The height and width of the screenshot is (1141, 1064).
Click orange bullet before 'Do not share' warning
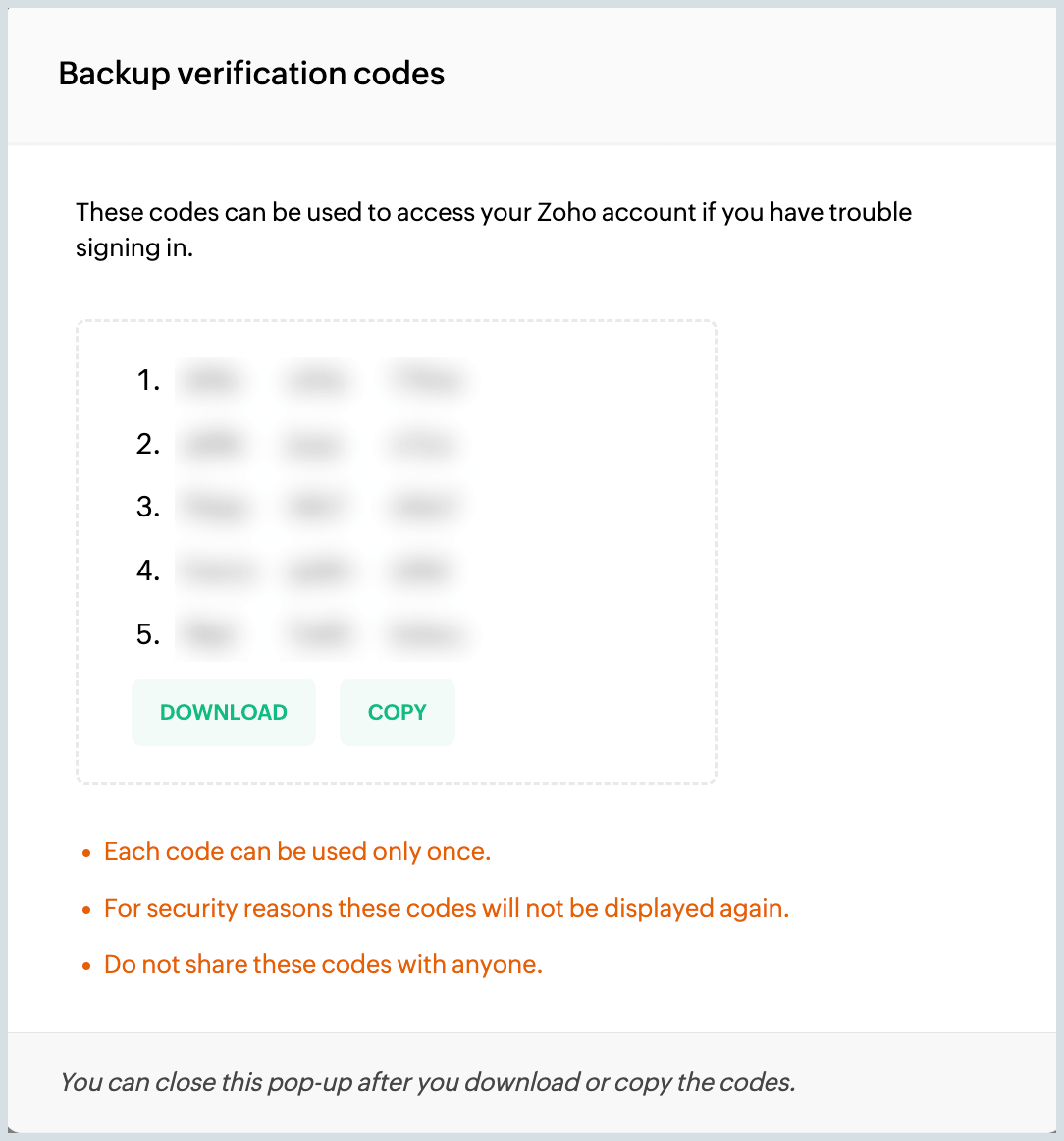click(x=86, y=966)
